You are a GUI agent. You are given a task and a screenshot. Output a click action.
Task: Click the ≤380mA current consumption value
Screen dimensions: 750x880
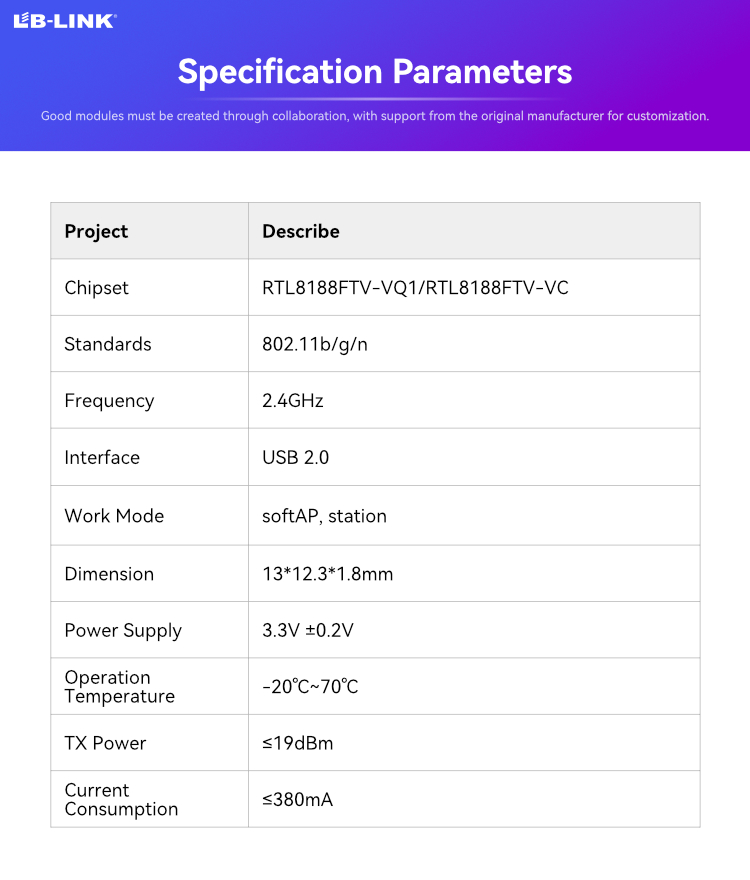(x=298, y=799)
